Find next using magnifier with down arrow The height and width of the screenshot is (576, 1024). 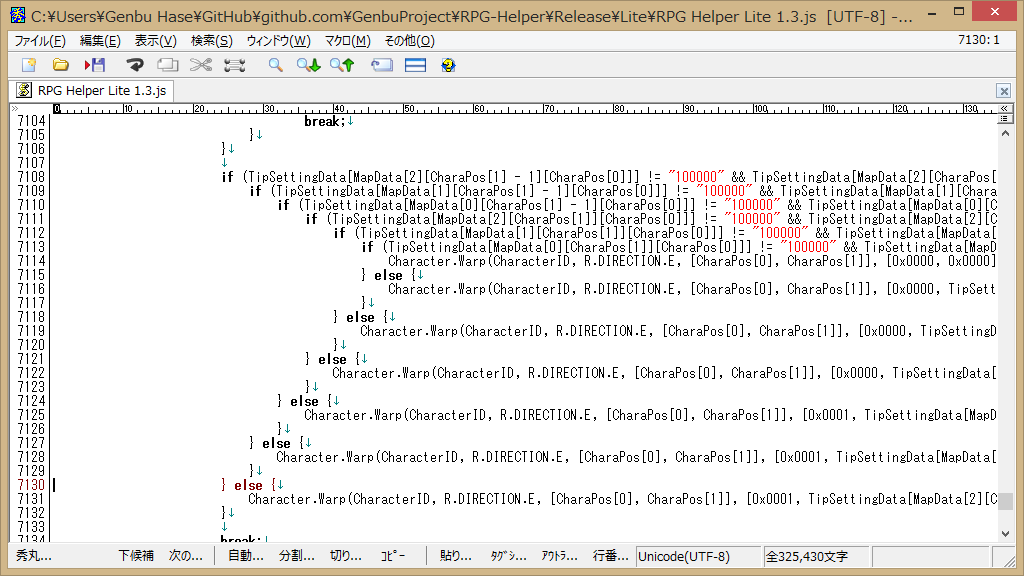(308, 65)
